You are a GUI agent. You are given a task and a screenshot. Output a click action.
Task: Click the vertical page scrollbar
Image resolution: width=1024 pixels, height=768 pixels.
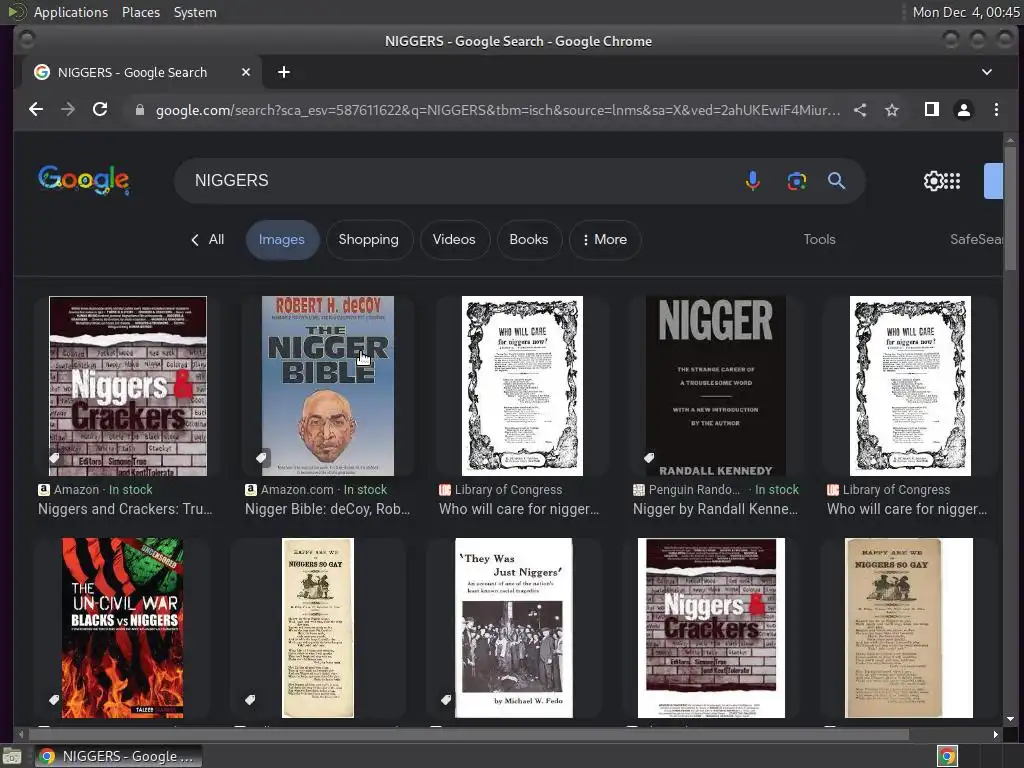[x=1010, y=206]
